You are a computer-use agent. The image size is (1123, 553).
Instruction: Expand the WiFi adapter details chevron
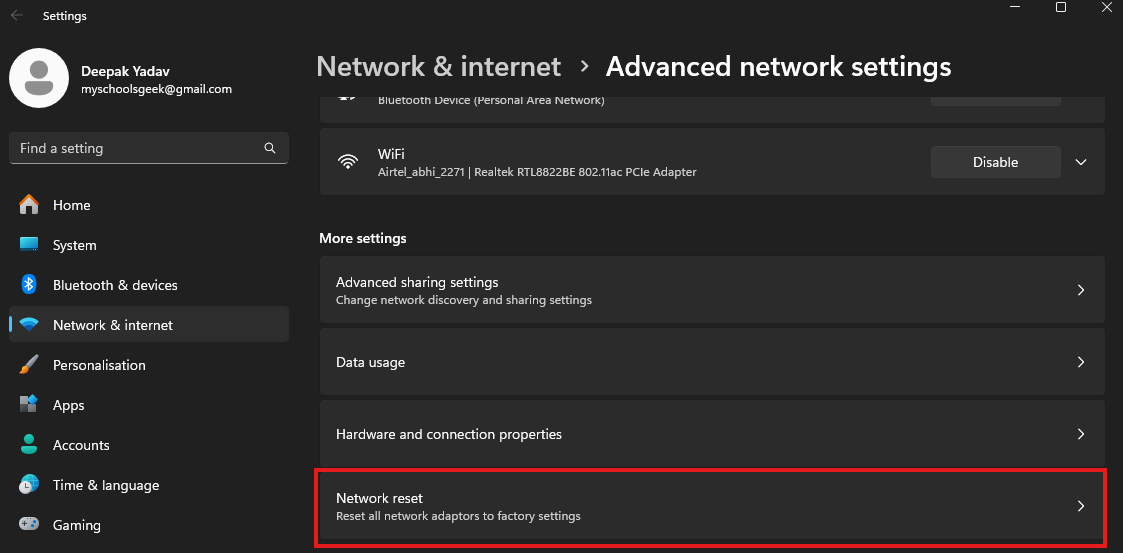[1080, 162]
